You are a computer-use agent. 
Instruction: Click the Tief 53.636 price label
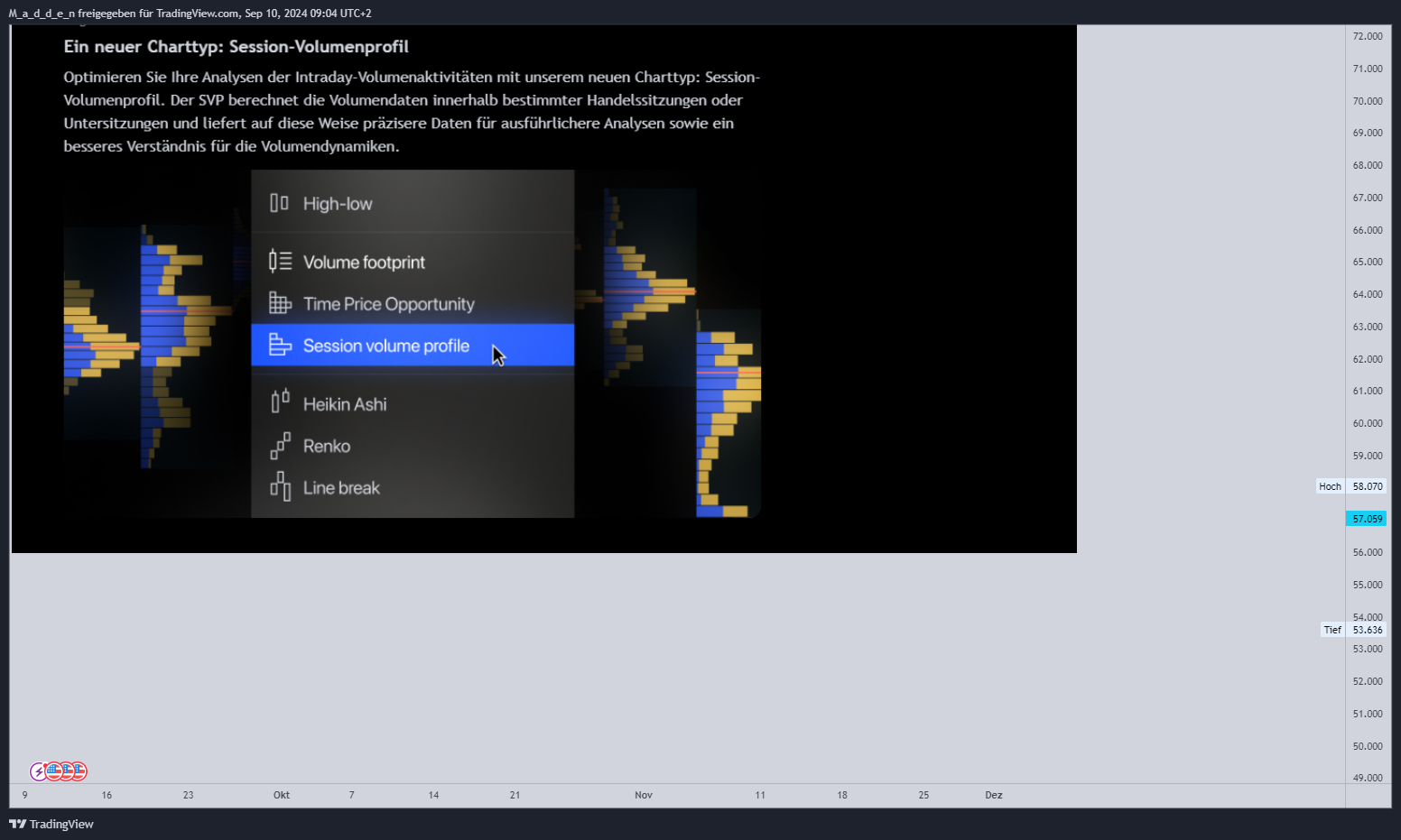(x=1352, y=630)
